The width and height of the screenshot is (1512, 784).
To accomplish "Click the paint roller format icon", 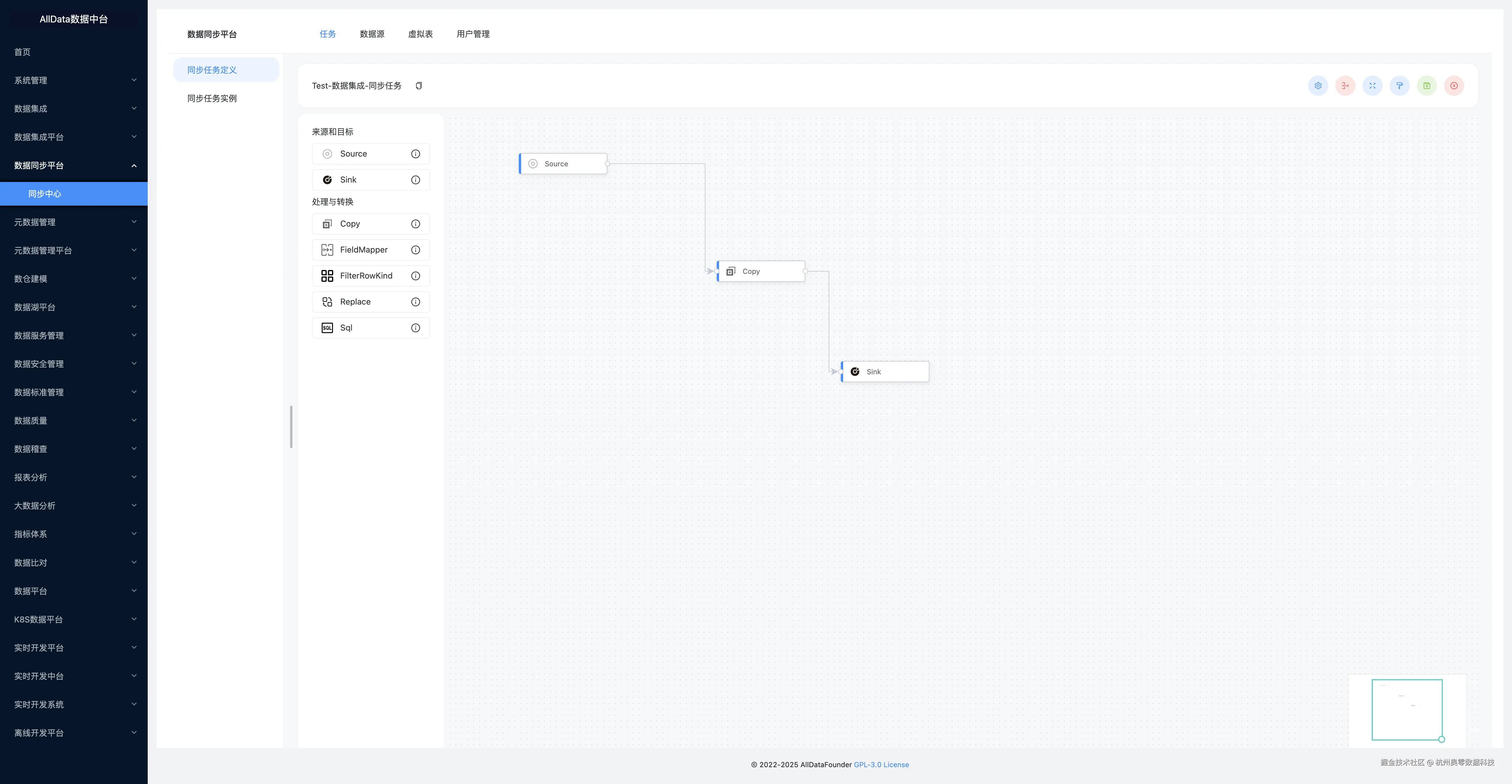I will pyautogui.click(x=1399, y=86).
